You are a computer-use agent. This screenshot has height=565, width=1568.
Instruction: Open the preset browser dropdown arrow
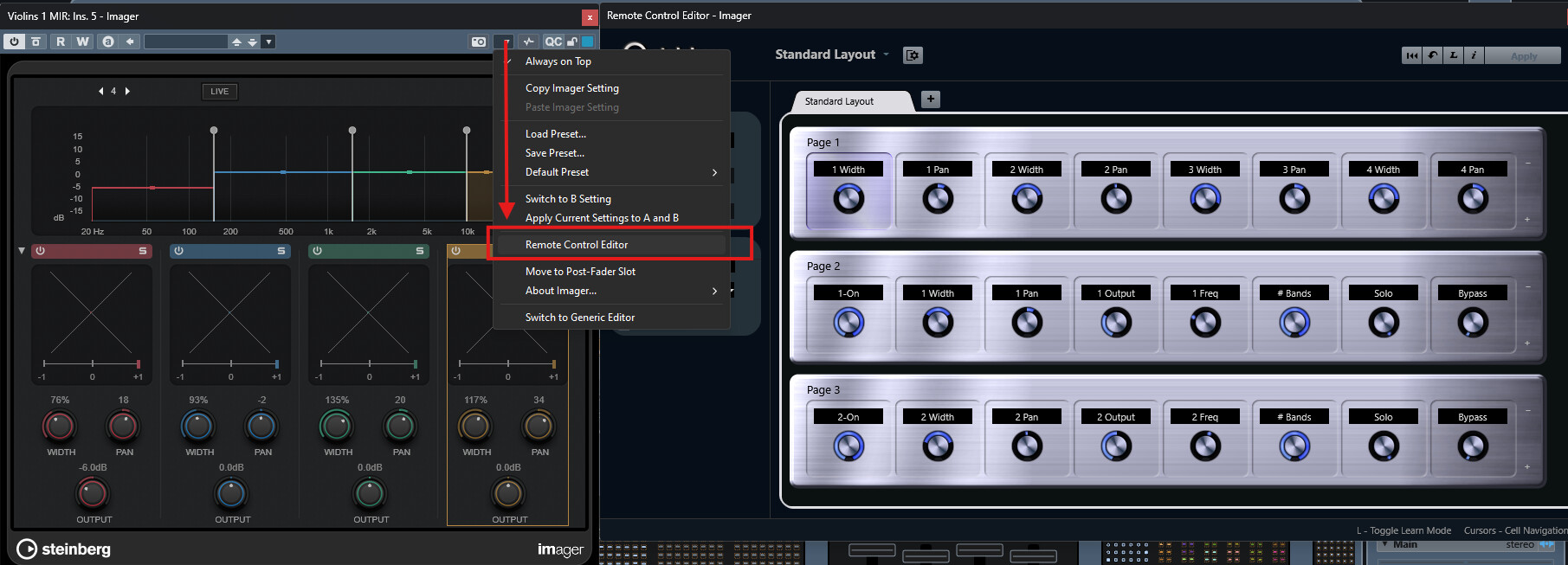click(x=268, y=42)
